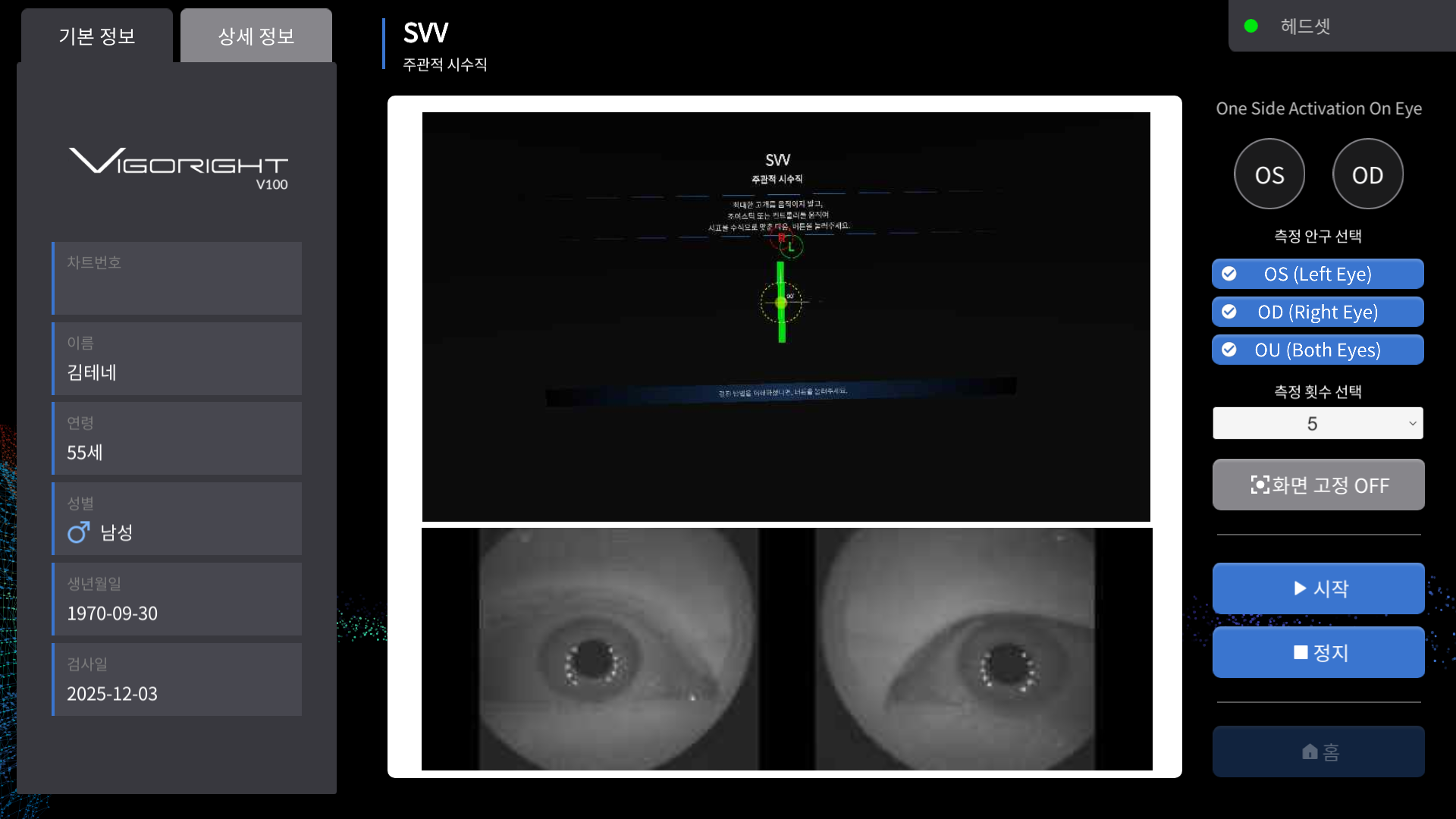
Task: Click the dropdown chevron next to 5
Action: 1412,423
